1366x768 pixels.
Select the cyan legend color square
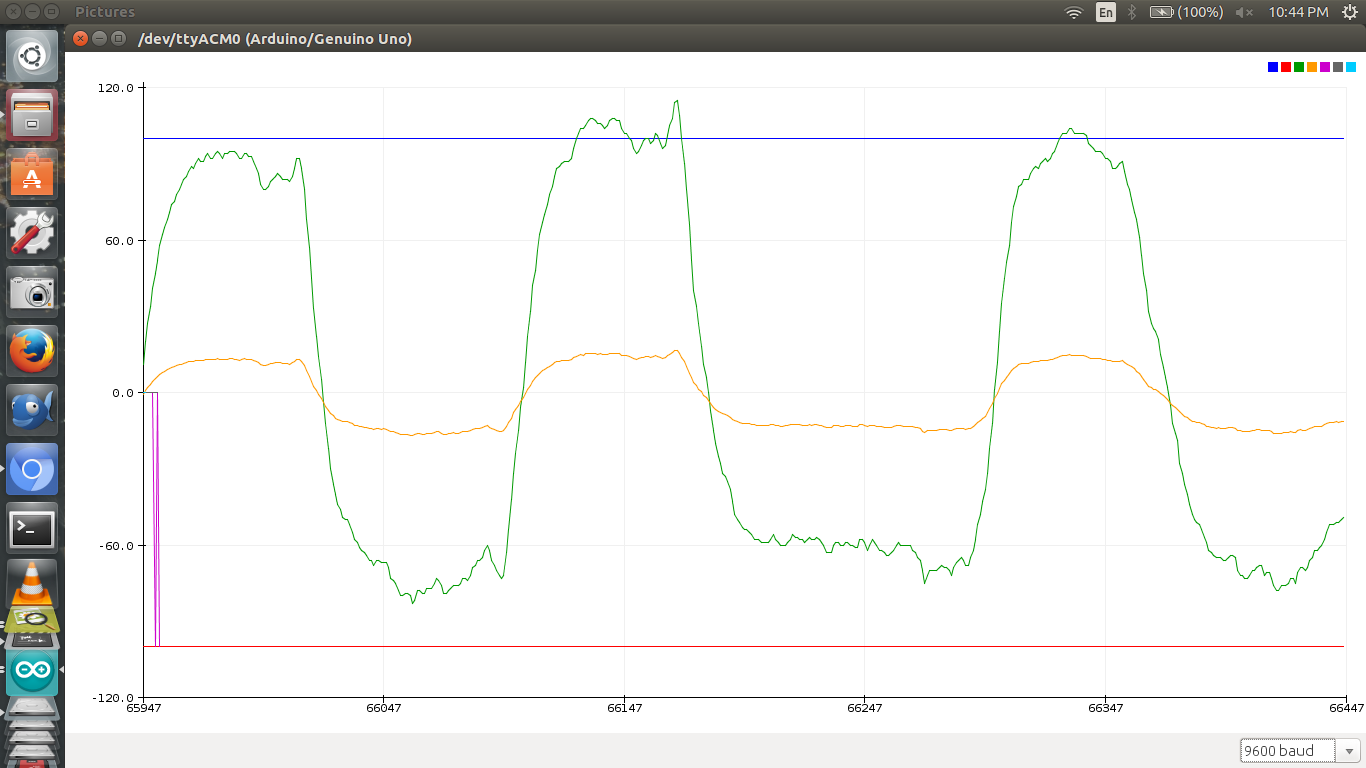click(x=1351, y=67)
